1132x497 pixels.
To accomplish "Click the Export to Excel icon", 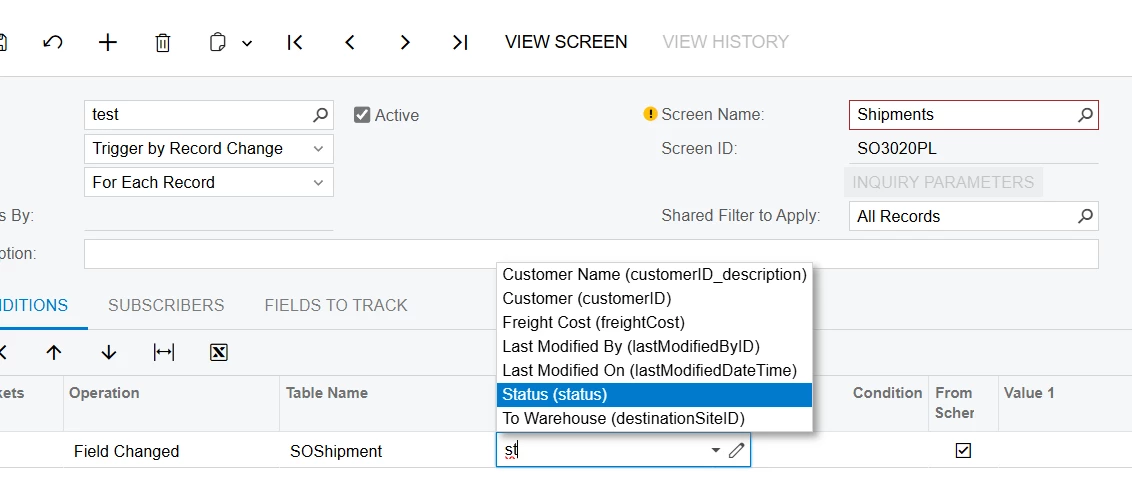I will (219, 352).
